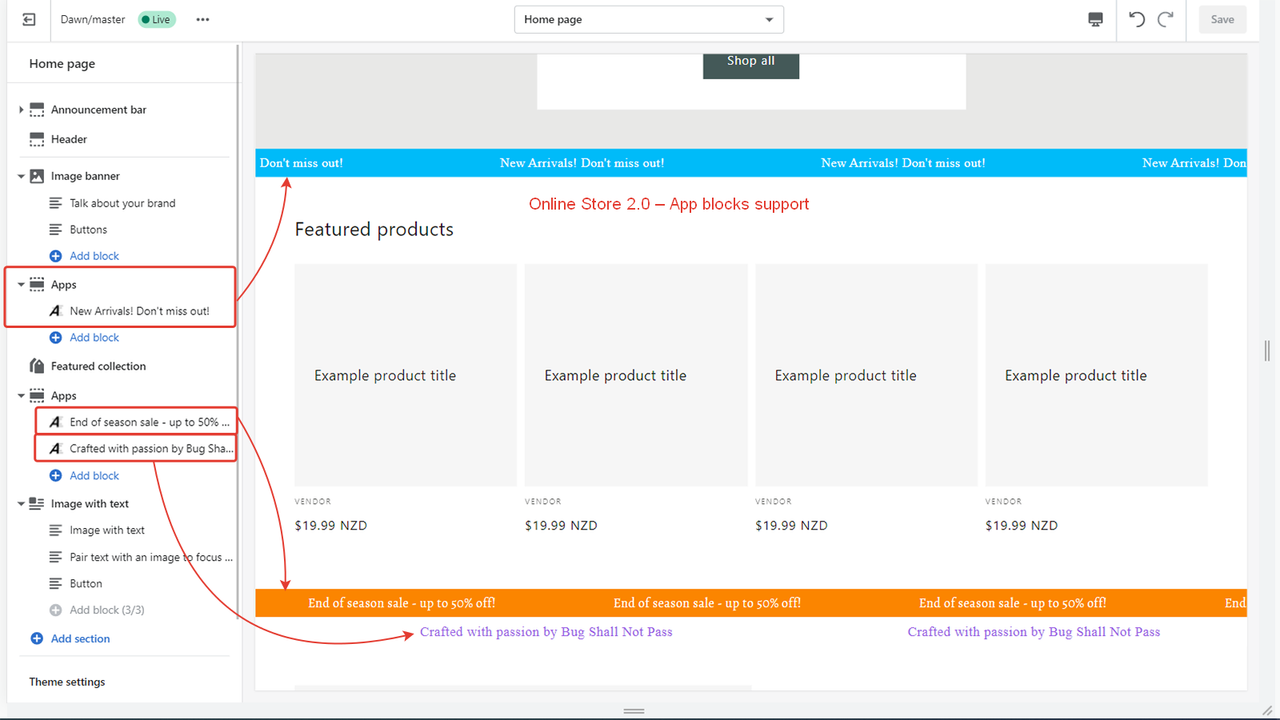Click the redo arrow icon
The image size is (1280, 720).
coord(1165,18)
